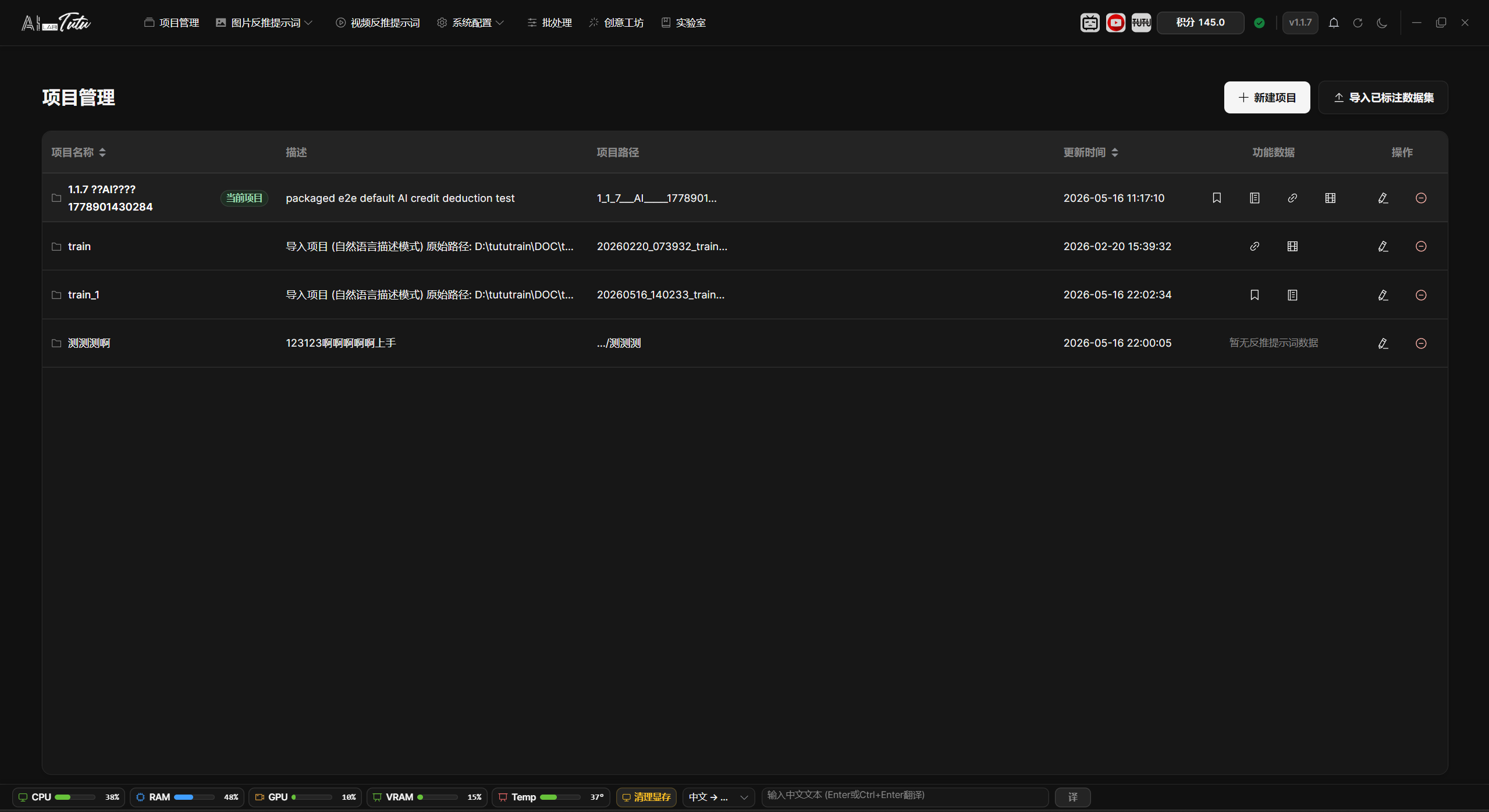Expand the 图片反推提示词 menu
This screenshot has width=1489, height=812.
click(x=264, y=23)
